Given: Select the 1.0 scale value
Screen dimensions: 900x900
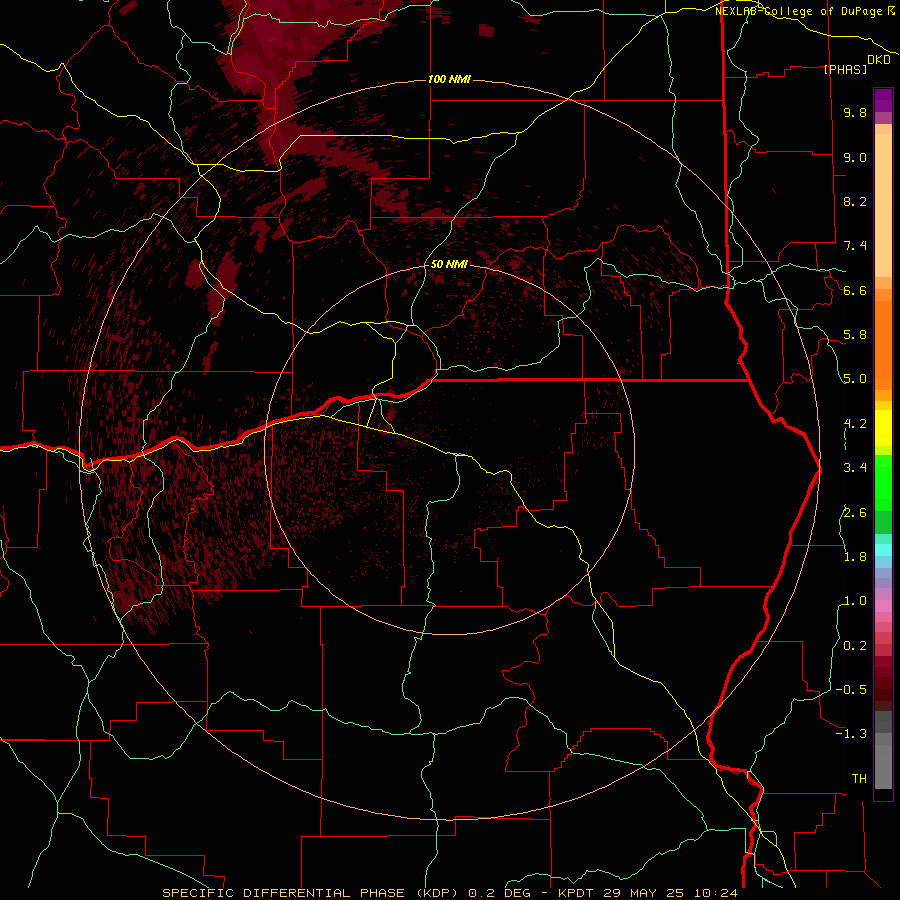Looking at the screenshot, I should pyautogui.click(x=855, y=601).
